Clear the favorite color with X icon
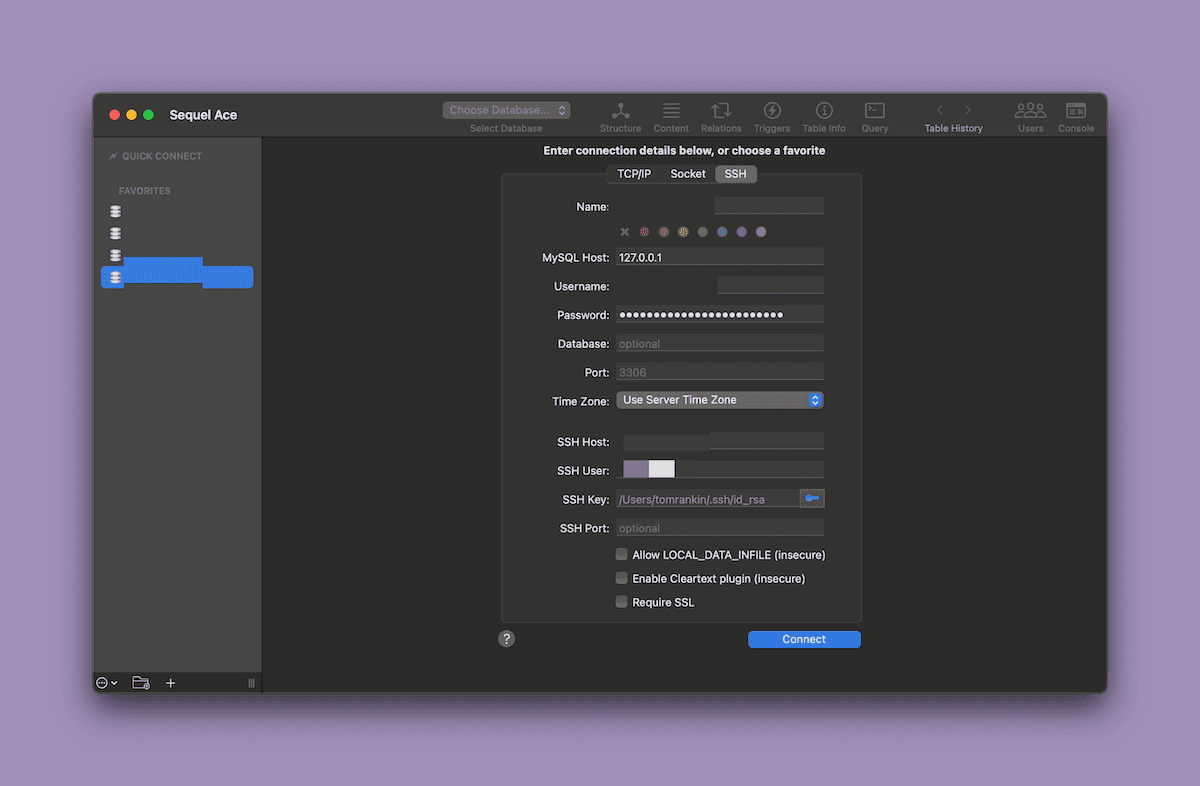Image resolution: width=1200 pixels, height=786 pixels. pos(625,232)
